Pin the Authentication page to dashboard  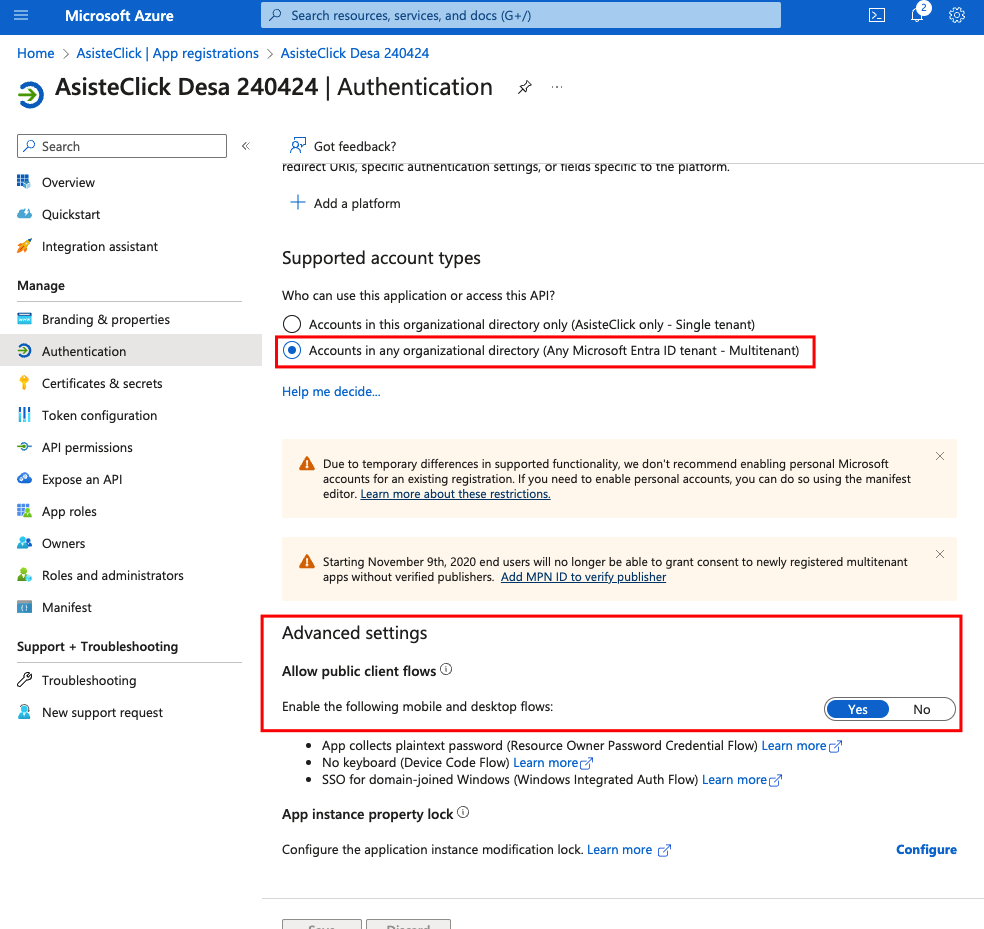(524, 87)
